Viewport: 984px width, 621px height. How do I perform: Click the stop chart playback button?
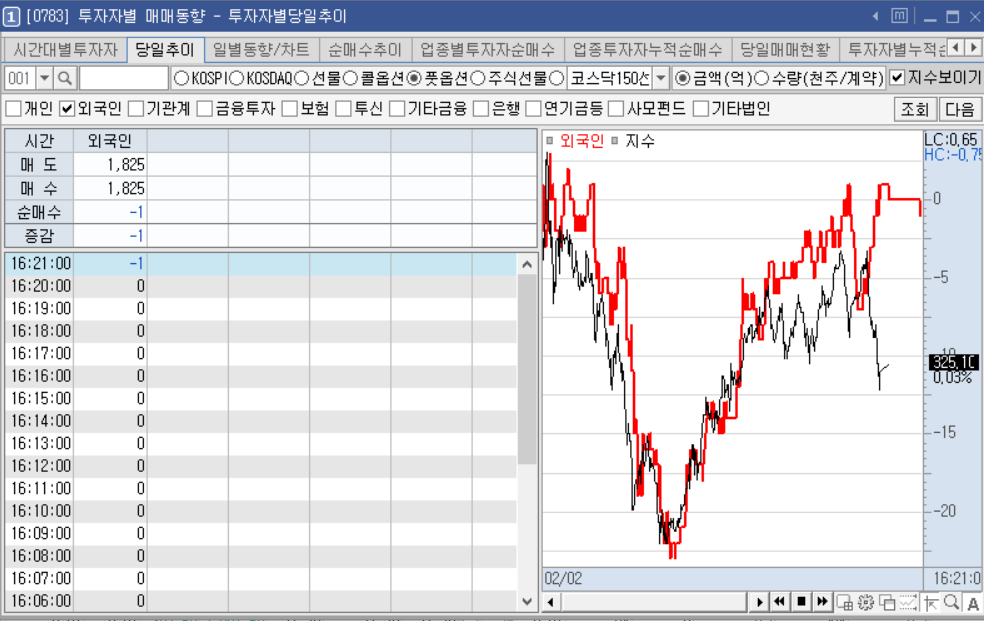[801, 602]
